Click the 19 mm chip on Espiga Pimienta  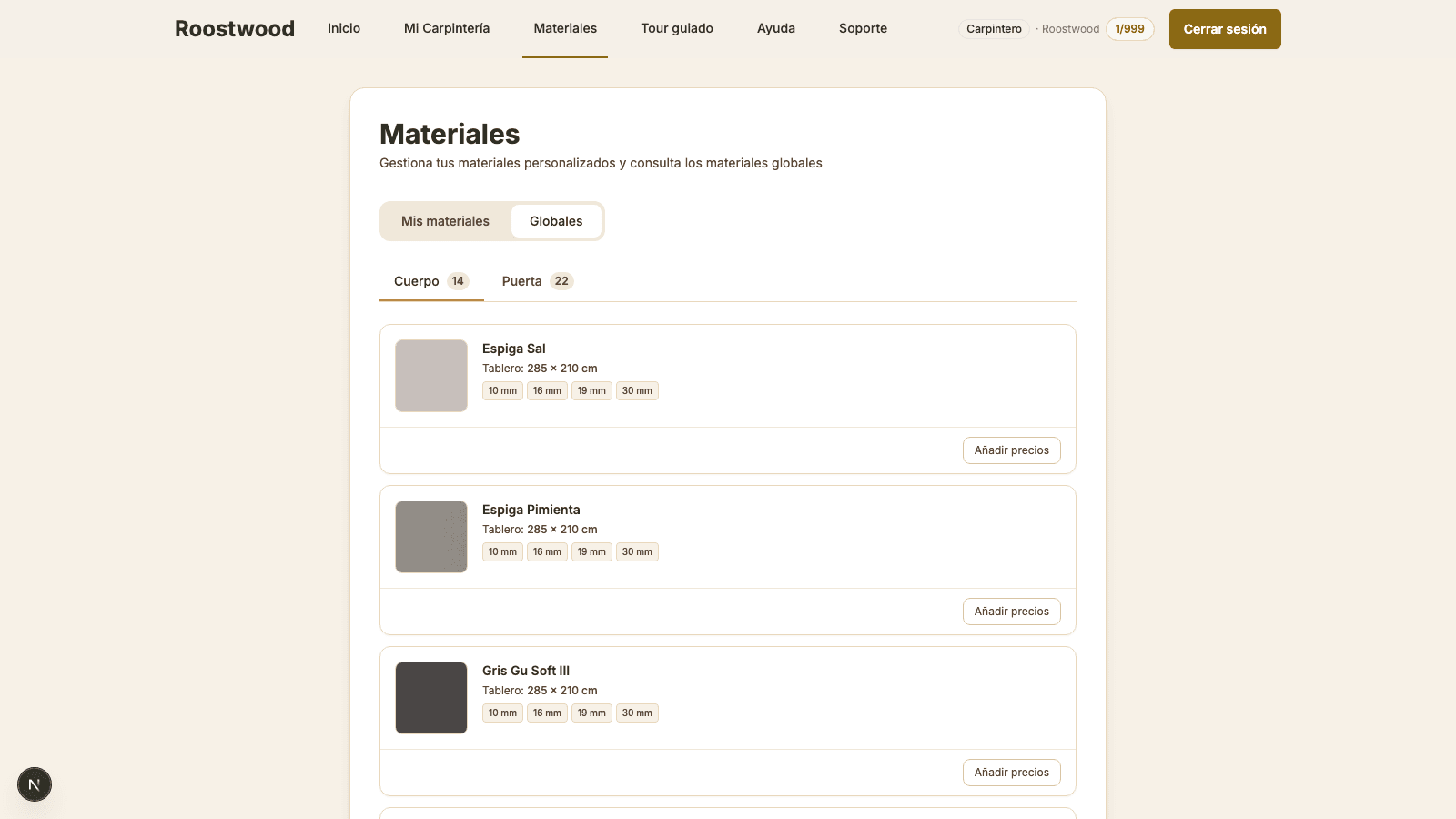point(591,552)
